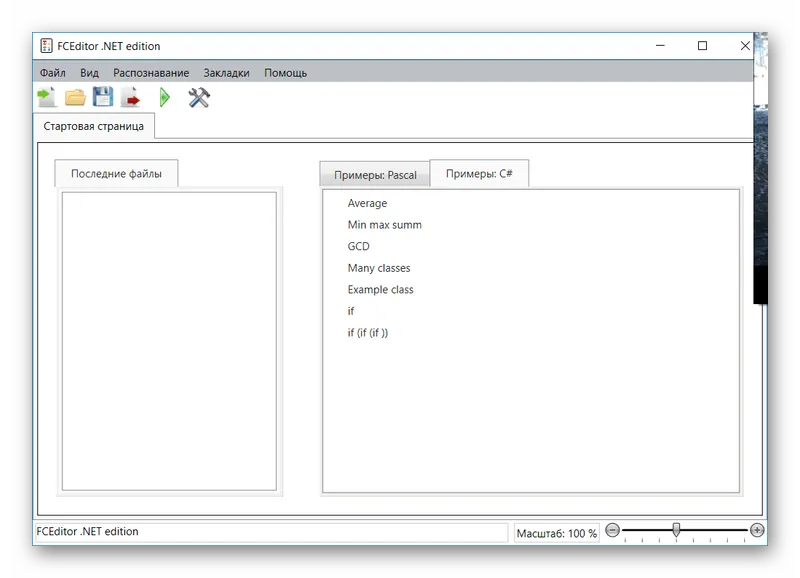This screenshot has height=578, width=800.
Task: Open the Вид menu
Action: point(89,73)
